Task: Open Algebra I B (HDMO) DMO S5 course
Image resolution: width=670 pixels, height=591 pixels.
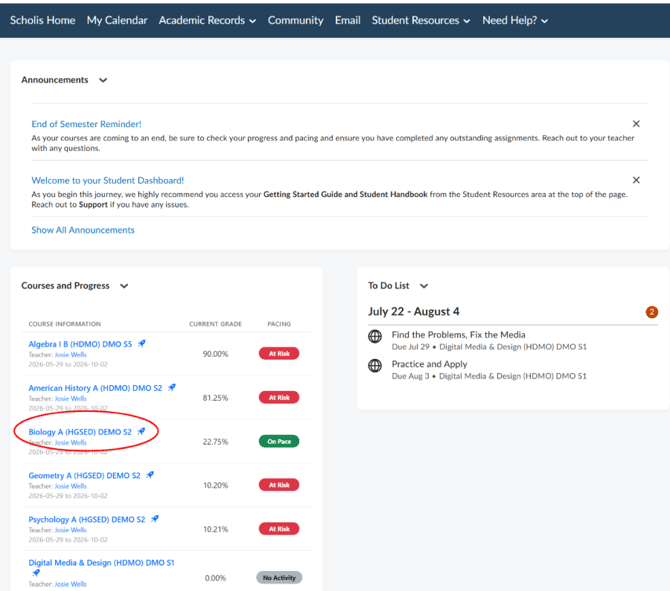Action: pyautogui.click(x=80, y=344)
